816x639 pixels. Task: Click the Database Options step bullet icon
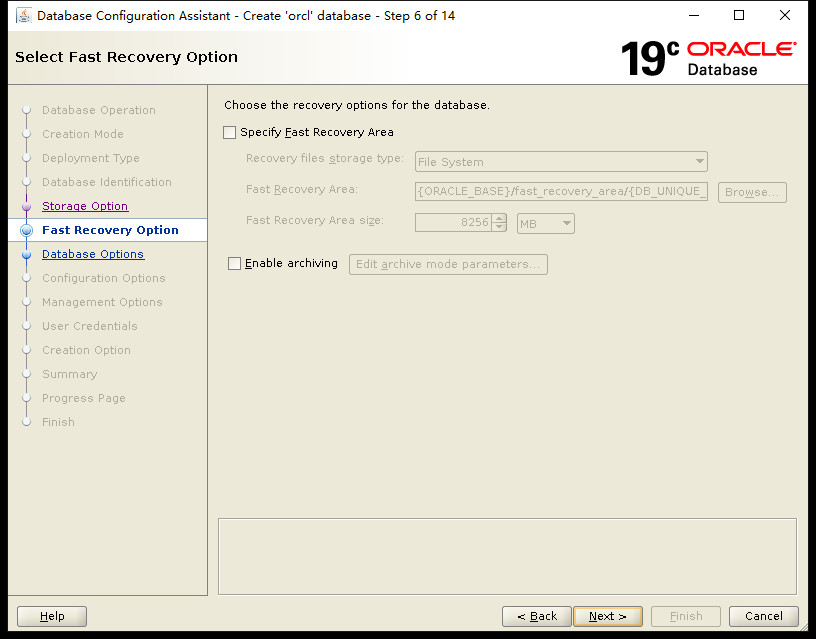click(x=27, y=254)
